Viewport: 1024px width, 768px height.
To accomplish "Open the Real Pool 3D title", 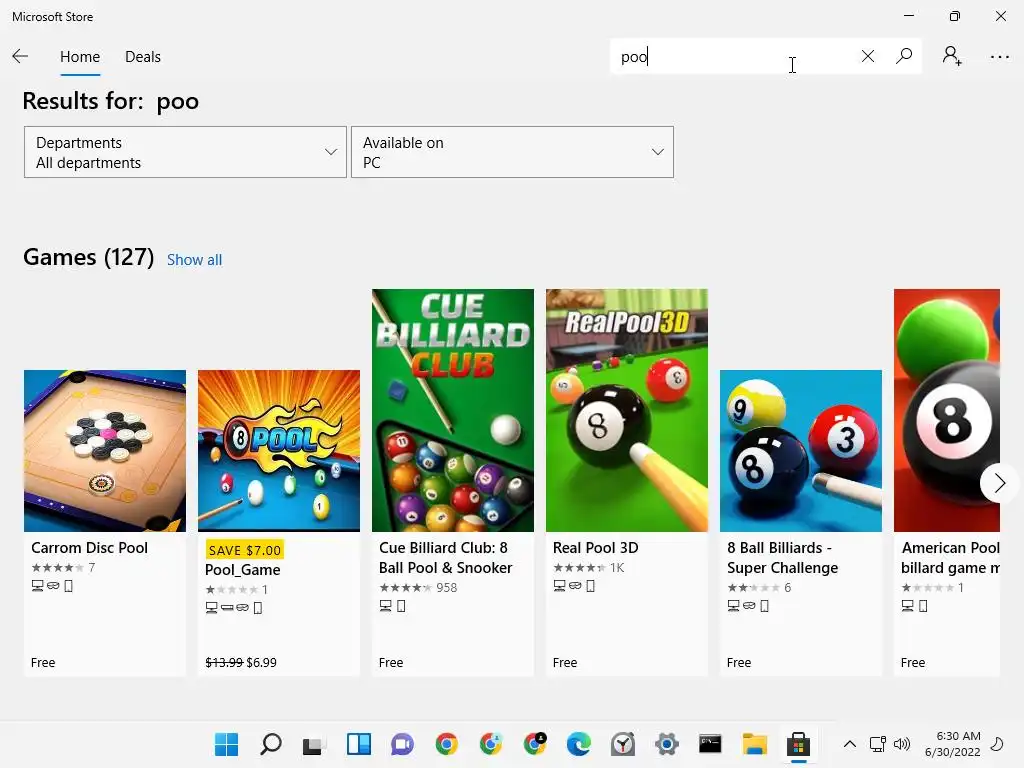I will click(596, 548).
